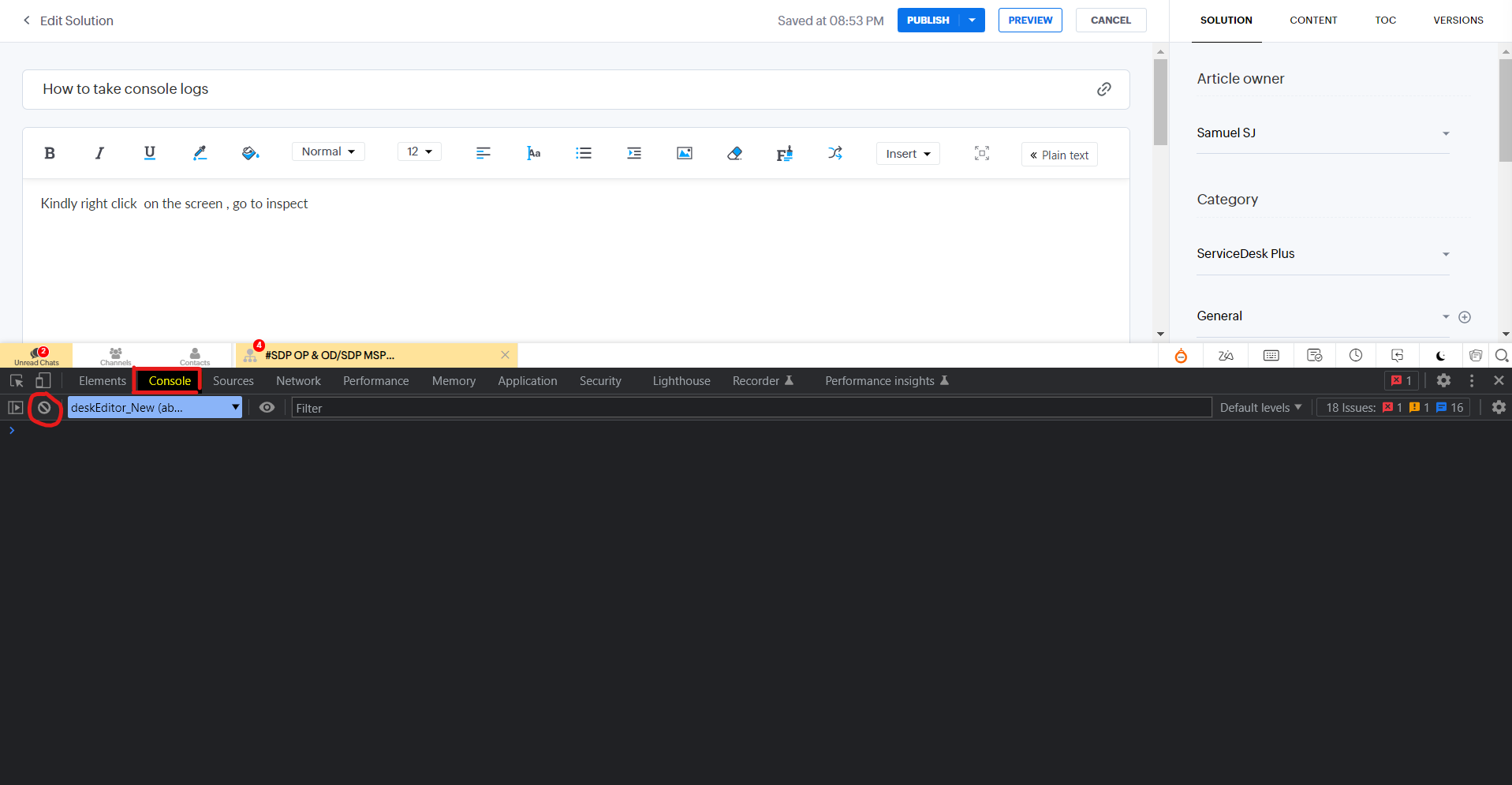Expand the Normal paragraph style dropdown

point(328,151)
